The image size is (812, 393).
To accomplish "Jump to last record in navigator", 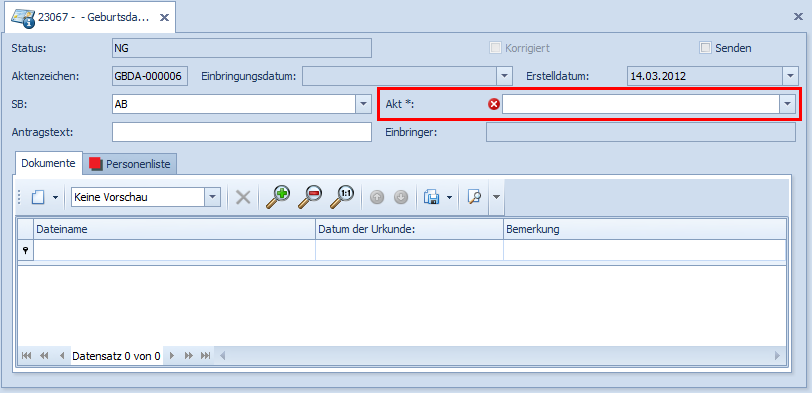I will point(206,356).
